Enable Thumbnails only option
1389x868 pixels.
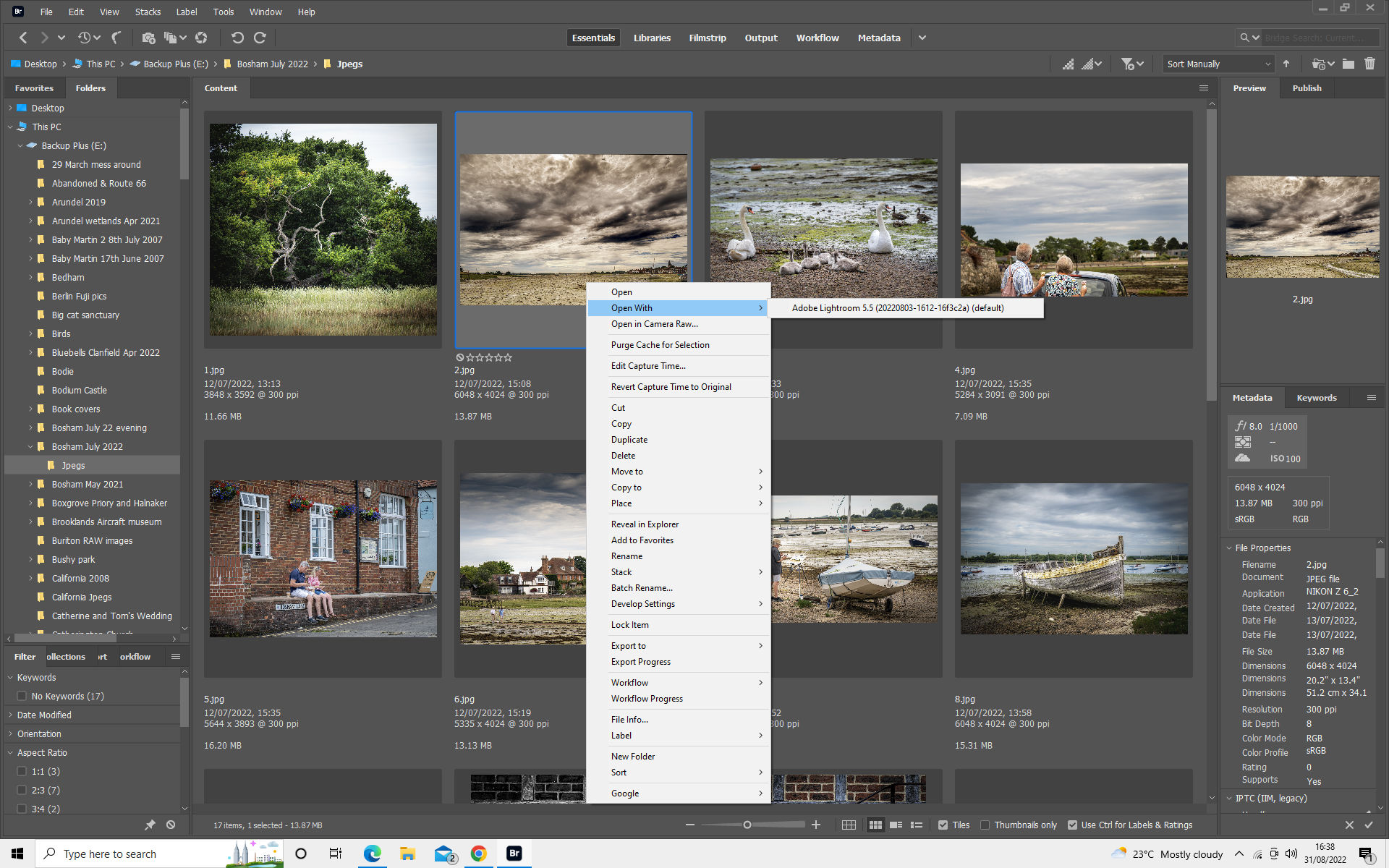[x=985, y=825]
